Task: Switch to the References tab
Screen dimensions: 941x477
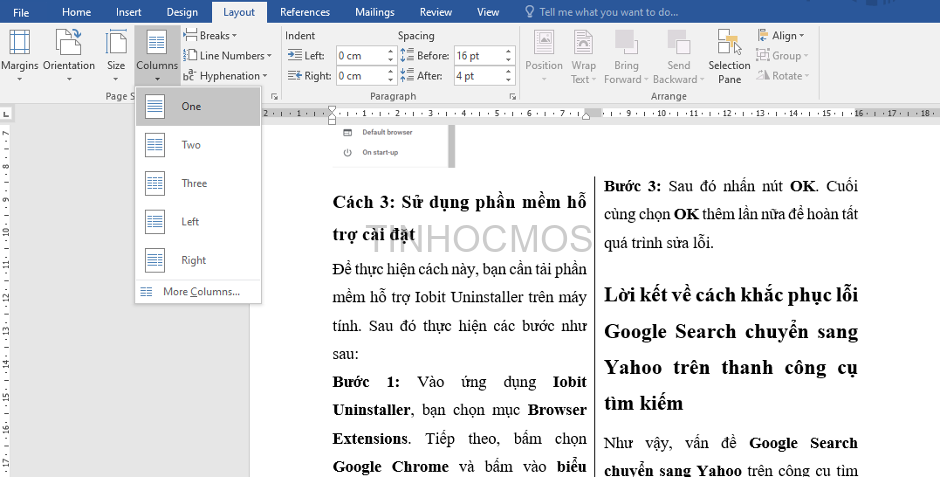Action: 305,12
